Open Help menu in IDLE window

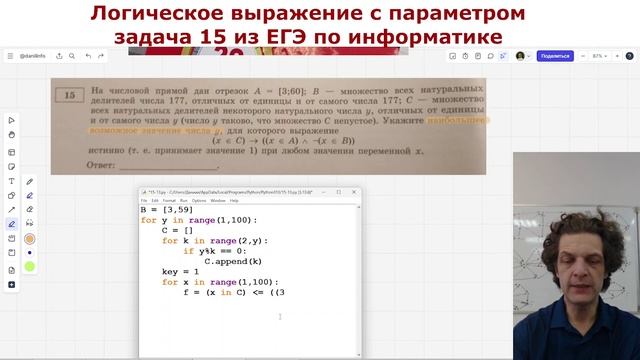[234, 201]
